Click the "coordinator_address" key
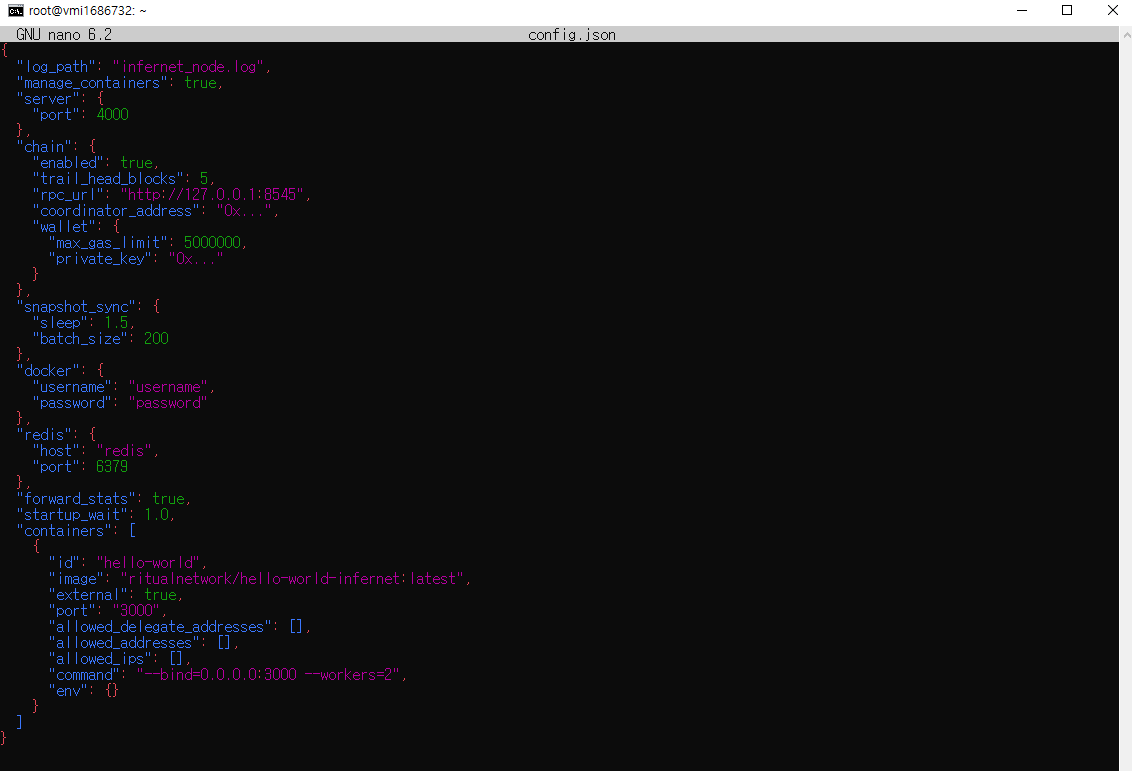Image resolution: width=1132 pixels, height=771 pixels. 116,211
